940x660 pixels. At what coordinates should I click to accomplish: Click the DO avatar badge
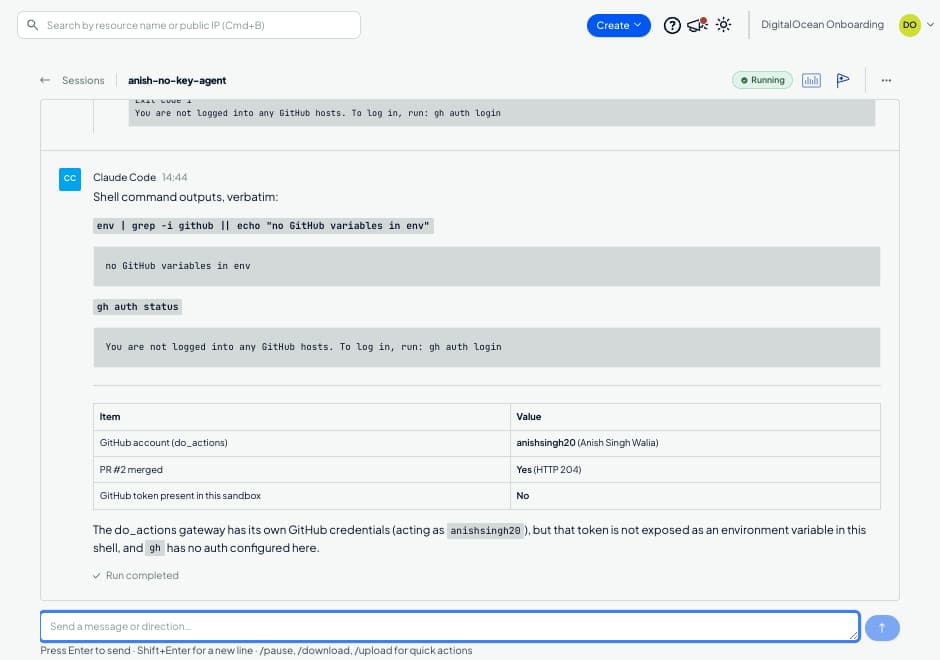click(x=909, y=25)
